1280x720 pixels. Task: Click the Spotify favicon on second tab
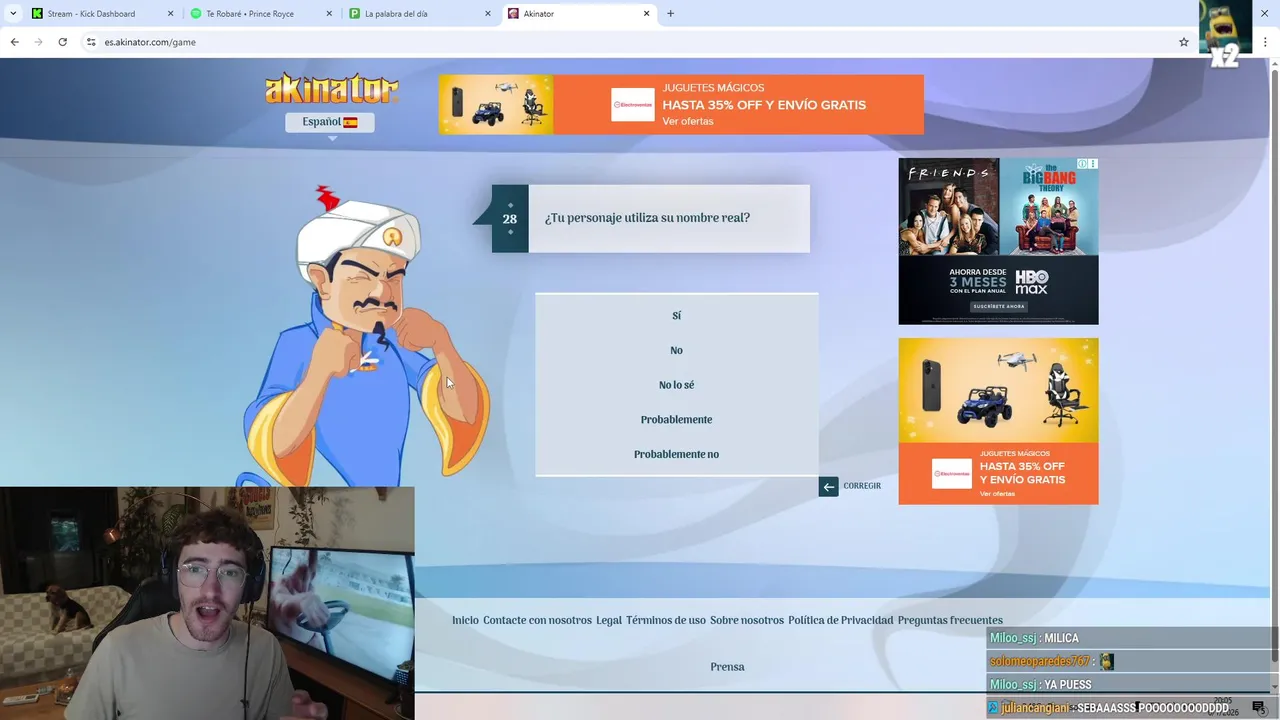196,14
